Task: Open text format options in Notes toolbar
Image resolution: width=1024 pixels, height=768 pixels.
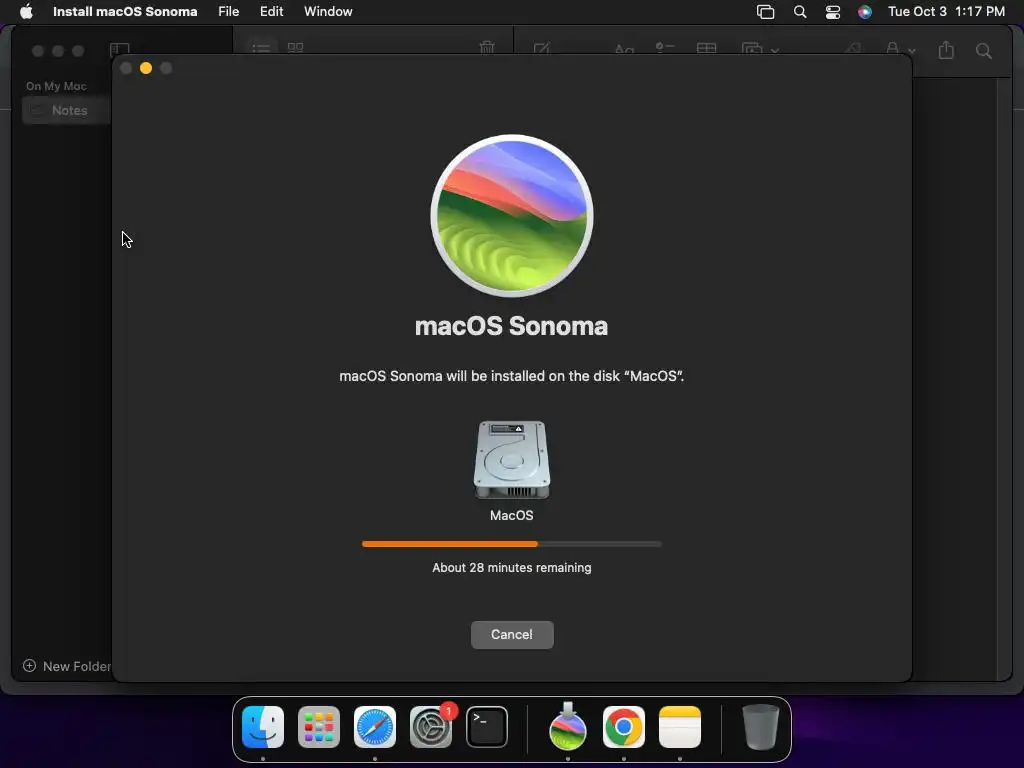Action: (624, 49)
